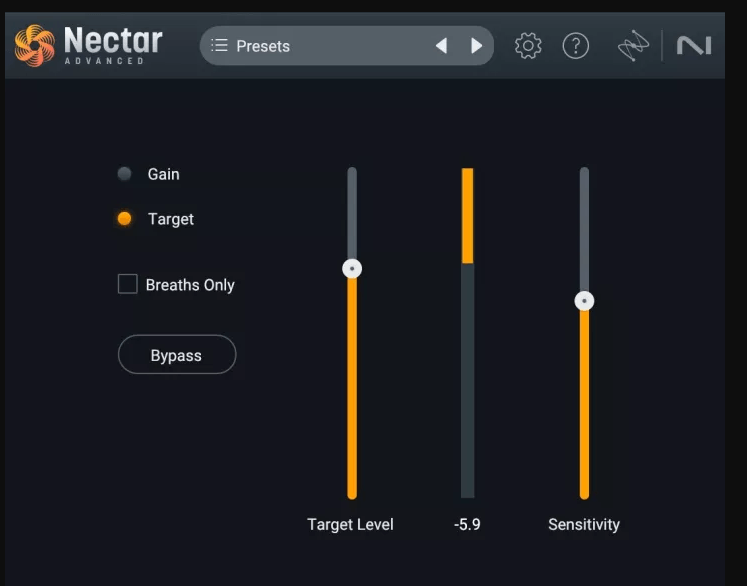The width and height of the screenshot is (747, 586).
Task: Click the orange gain reduction meter
Action: (467, 215)
